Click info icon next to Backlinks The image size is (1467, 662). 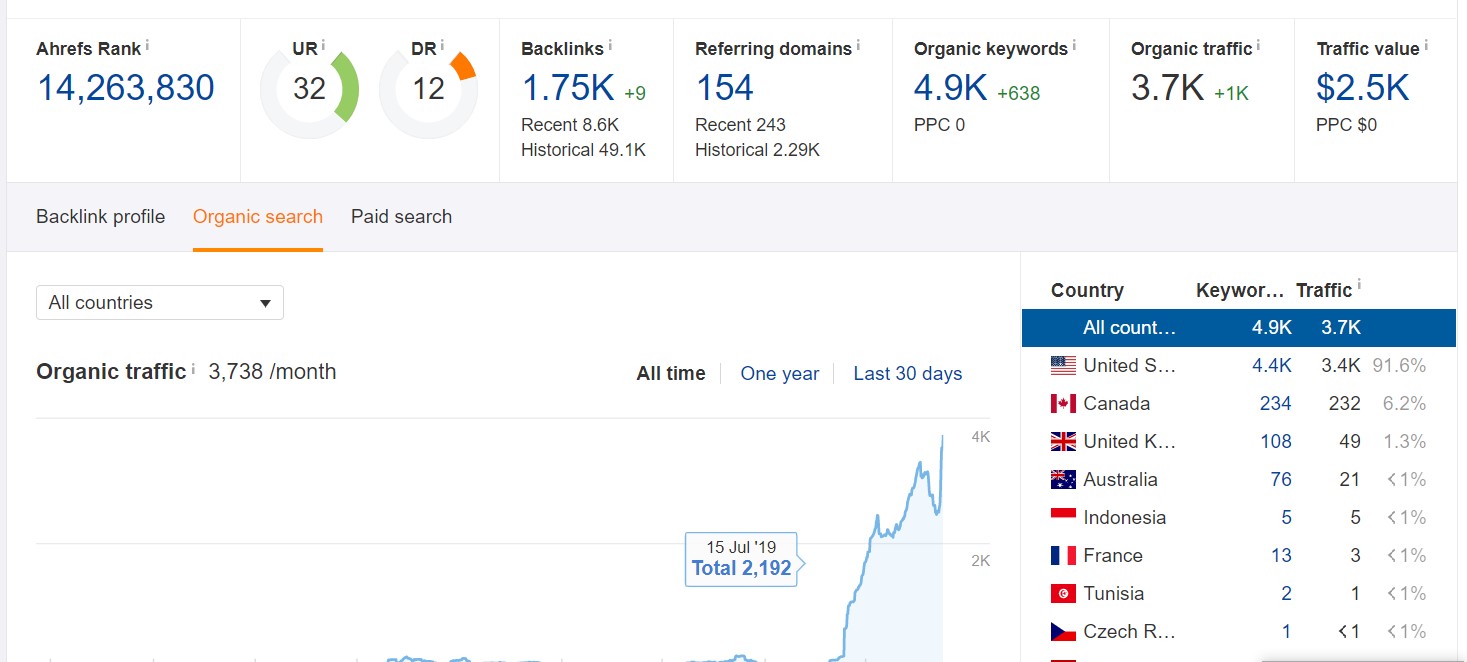[610, 46]
